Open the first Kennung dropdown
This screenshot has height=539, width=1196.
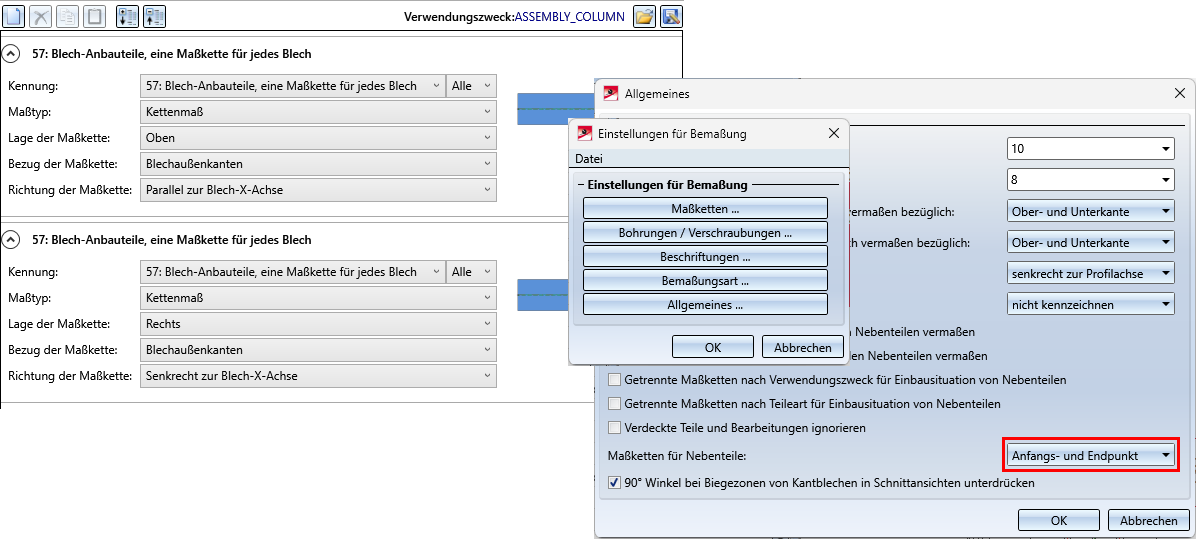pyautogui.click(x=292, y=86)
